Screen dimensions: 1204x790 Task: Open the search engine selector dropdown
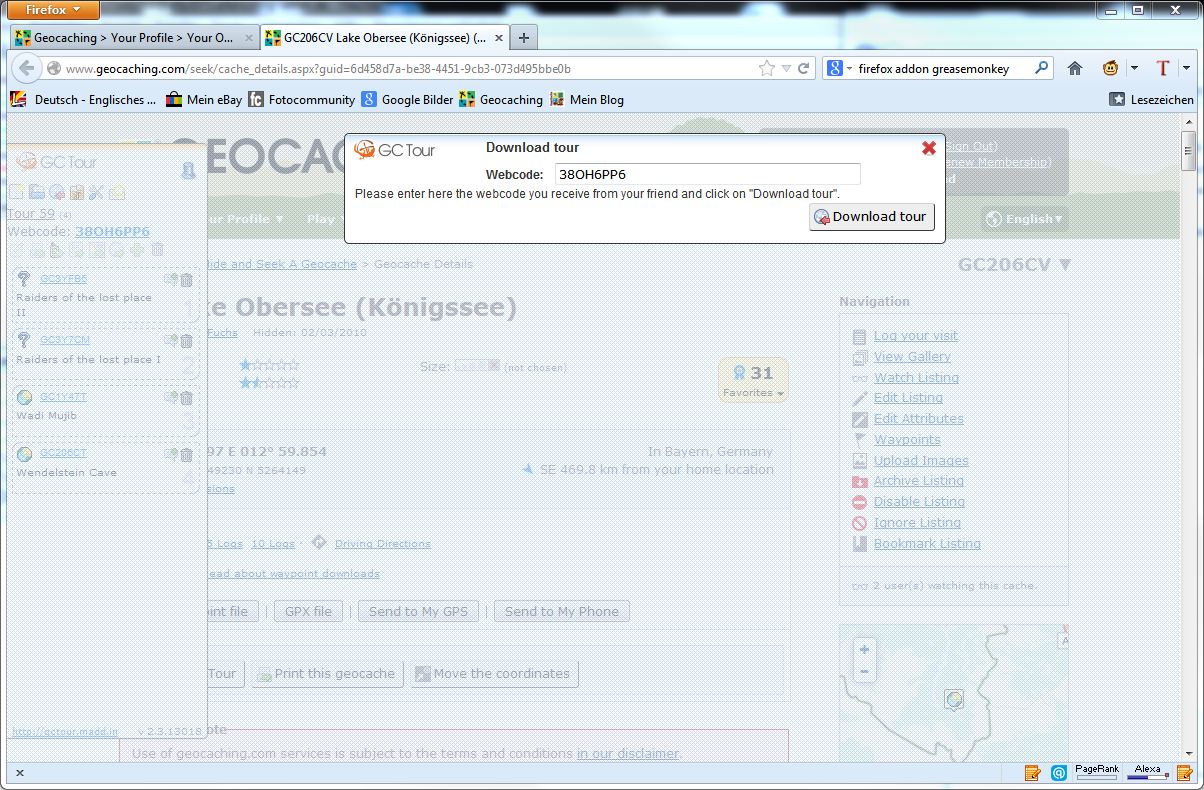point(839,69)
